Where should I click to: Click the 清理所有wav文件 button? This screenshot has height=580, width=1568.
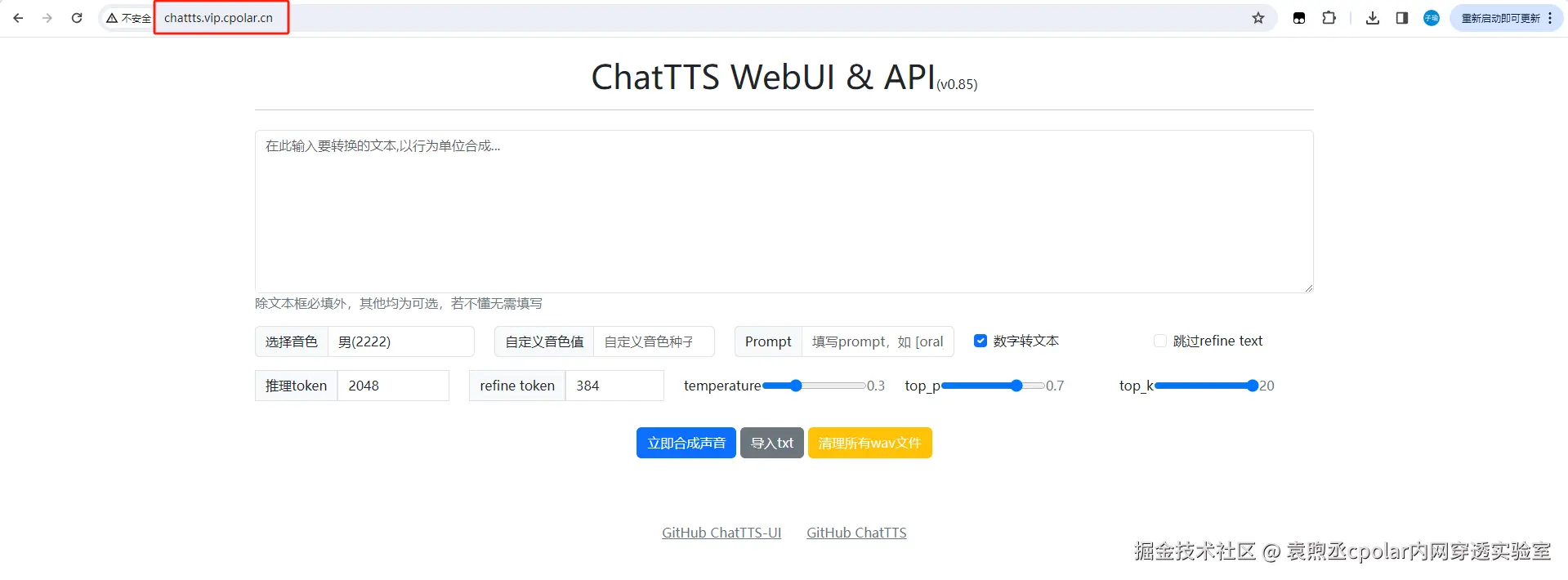pyautogui.click(x=869, y=443)
